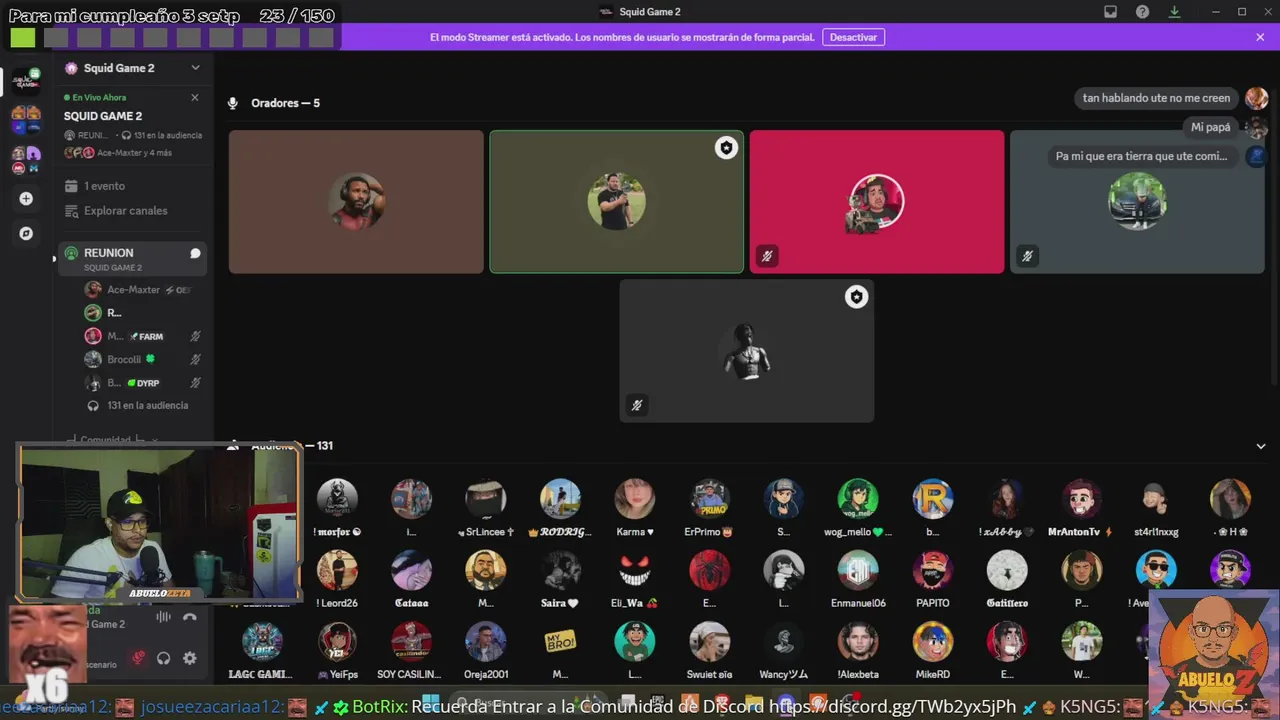Click the brown speaker tile with headphones avatar
This screenshot has height=720, width=1280.
[356, 201]
